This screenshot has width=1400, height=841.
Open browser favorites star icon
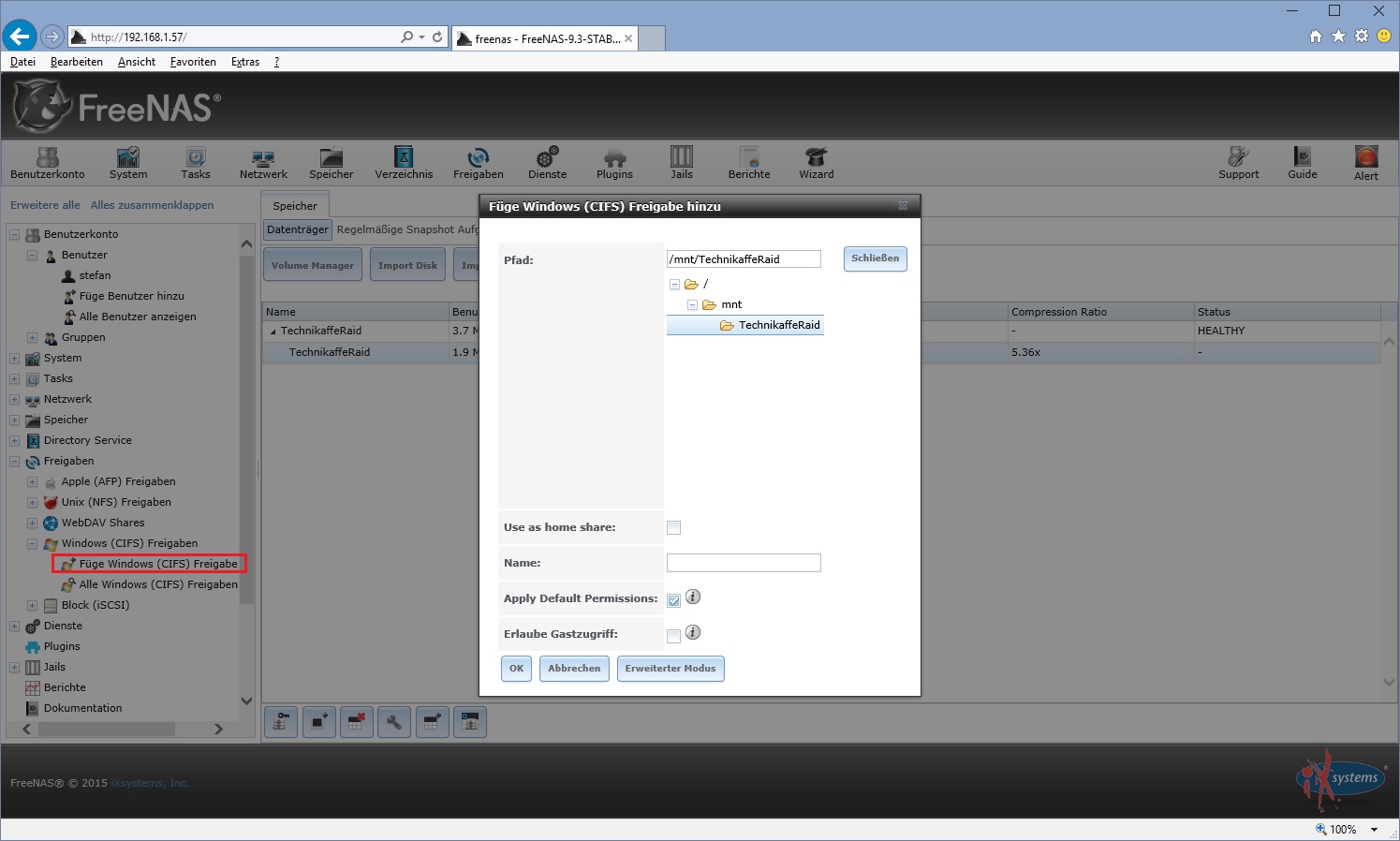click(1338, 37)
